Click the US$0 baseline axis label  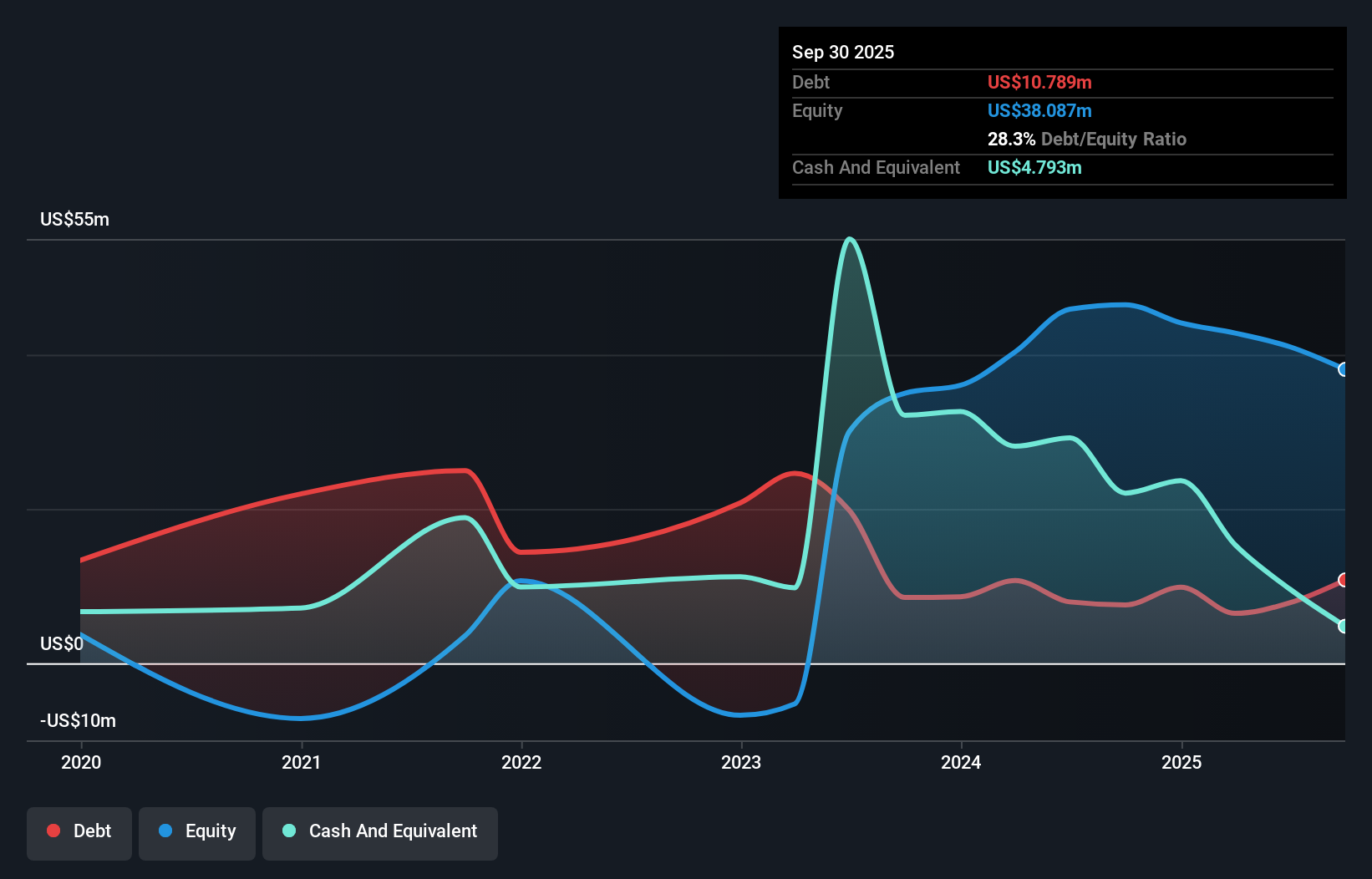[61, 643]
